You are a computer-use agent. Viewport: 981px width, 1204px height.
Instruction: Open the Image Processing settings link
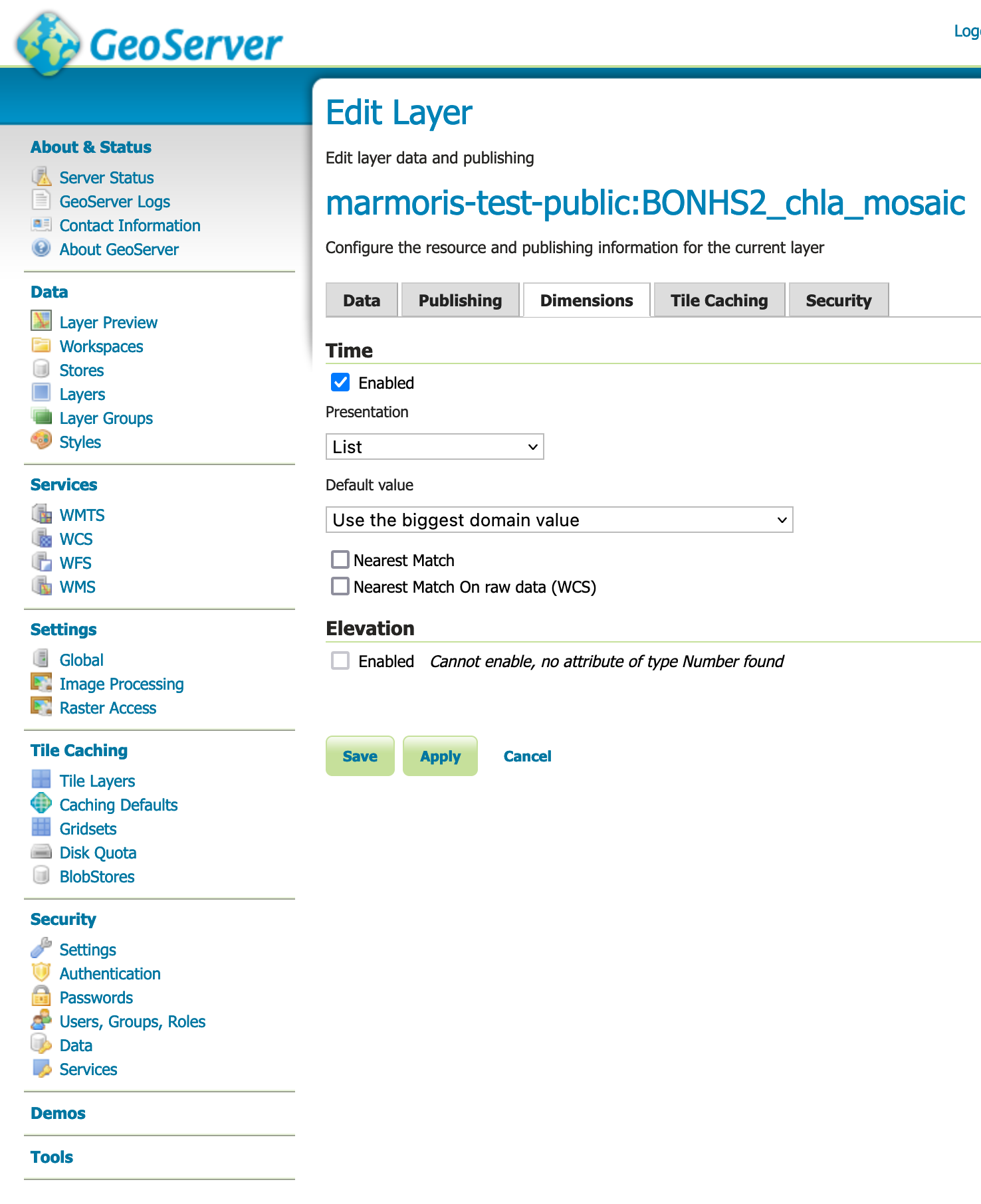point(122,684)
